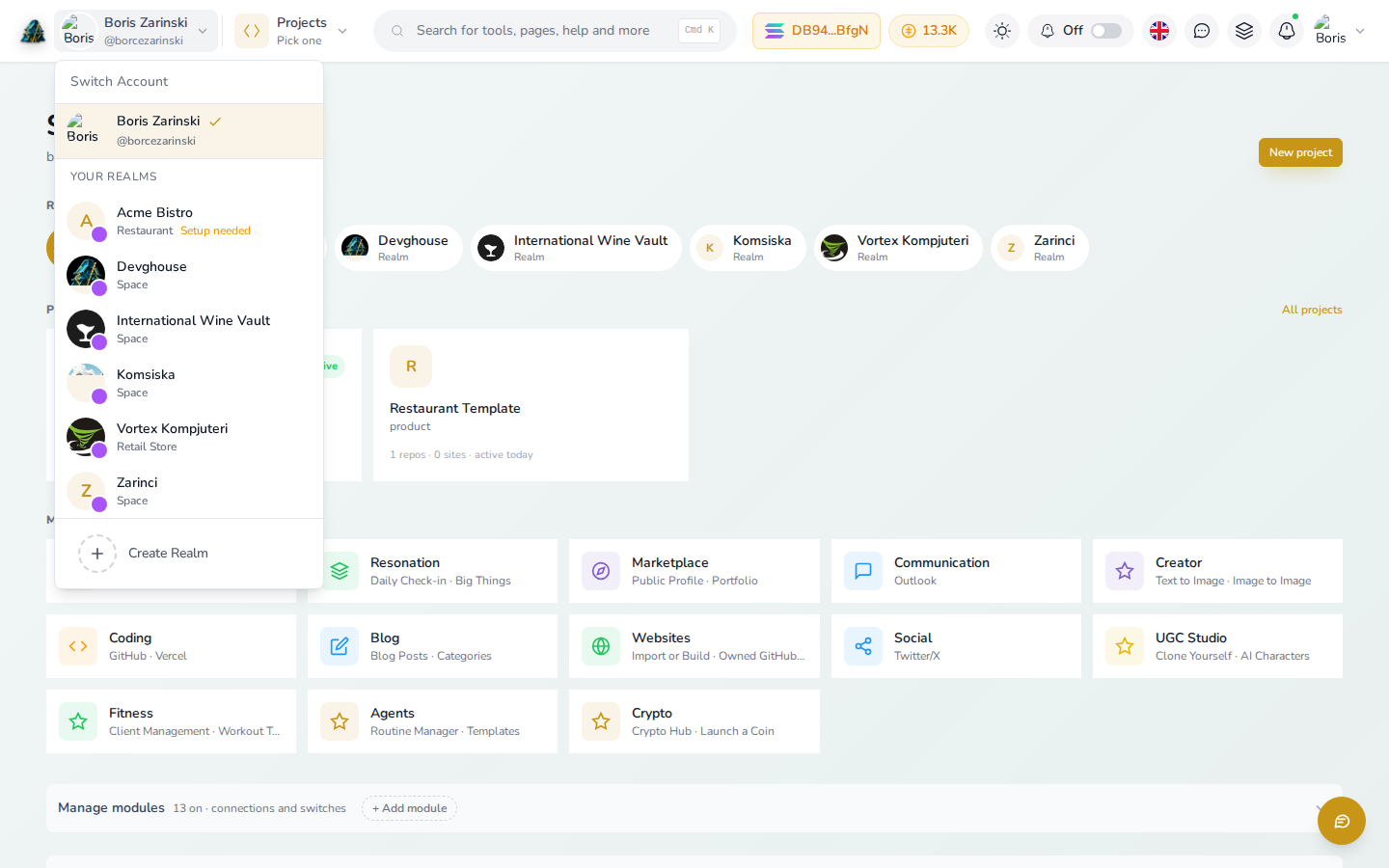Click the + Add module button
Screen dimensions: 1389x868
click(409, 808)
